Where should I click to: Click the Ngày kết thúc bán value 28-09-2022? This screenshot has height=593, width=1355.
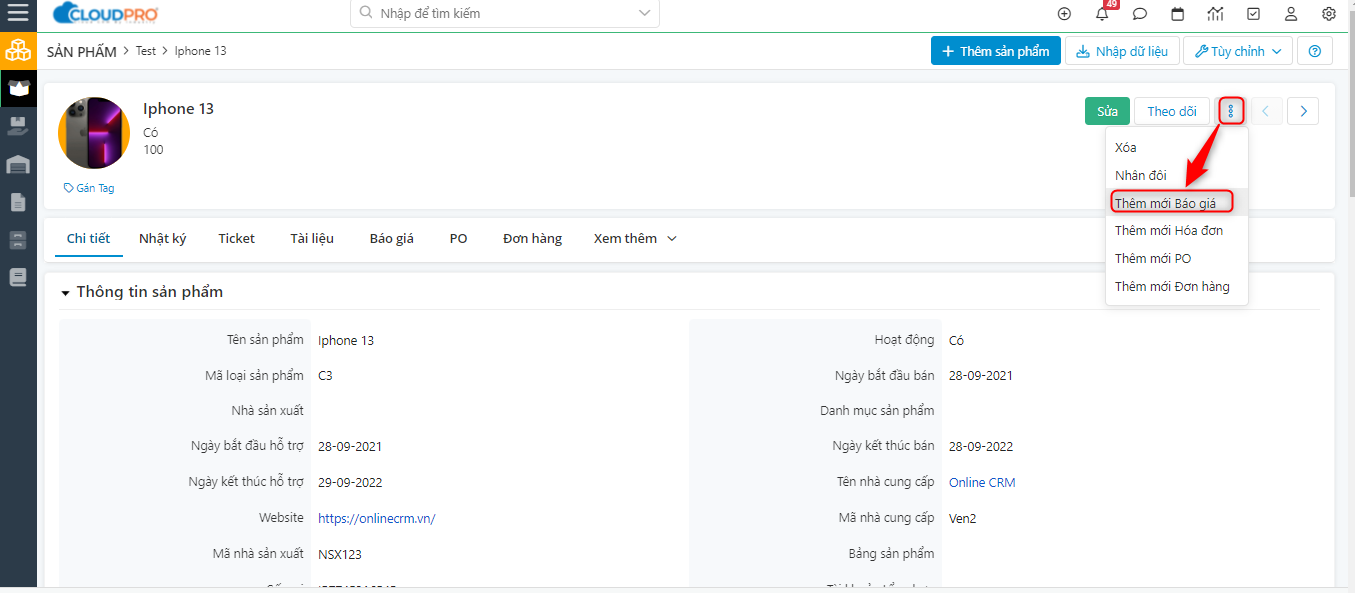[981, 446]
